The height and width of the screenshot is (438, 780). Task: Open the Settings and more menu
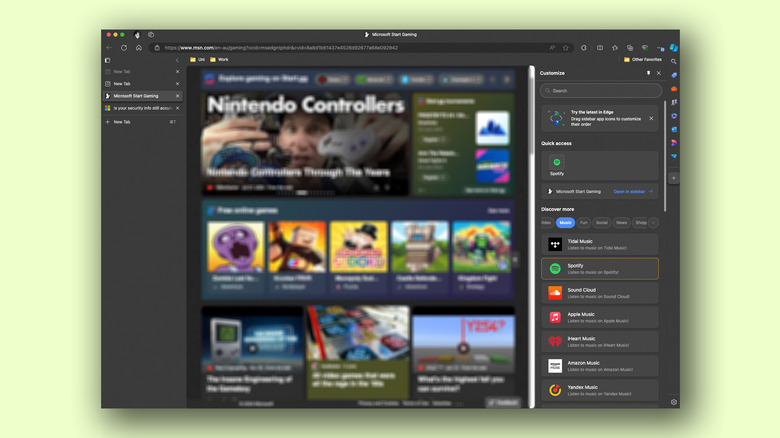tap(660, 48)
